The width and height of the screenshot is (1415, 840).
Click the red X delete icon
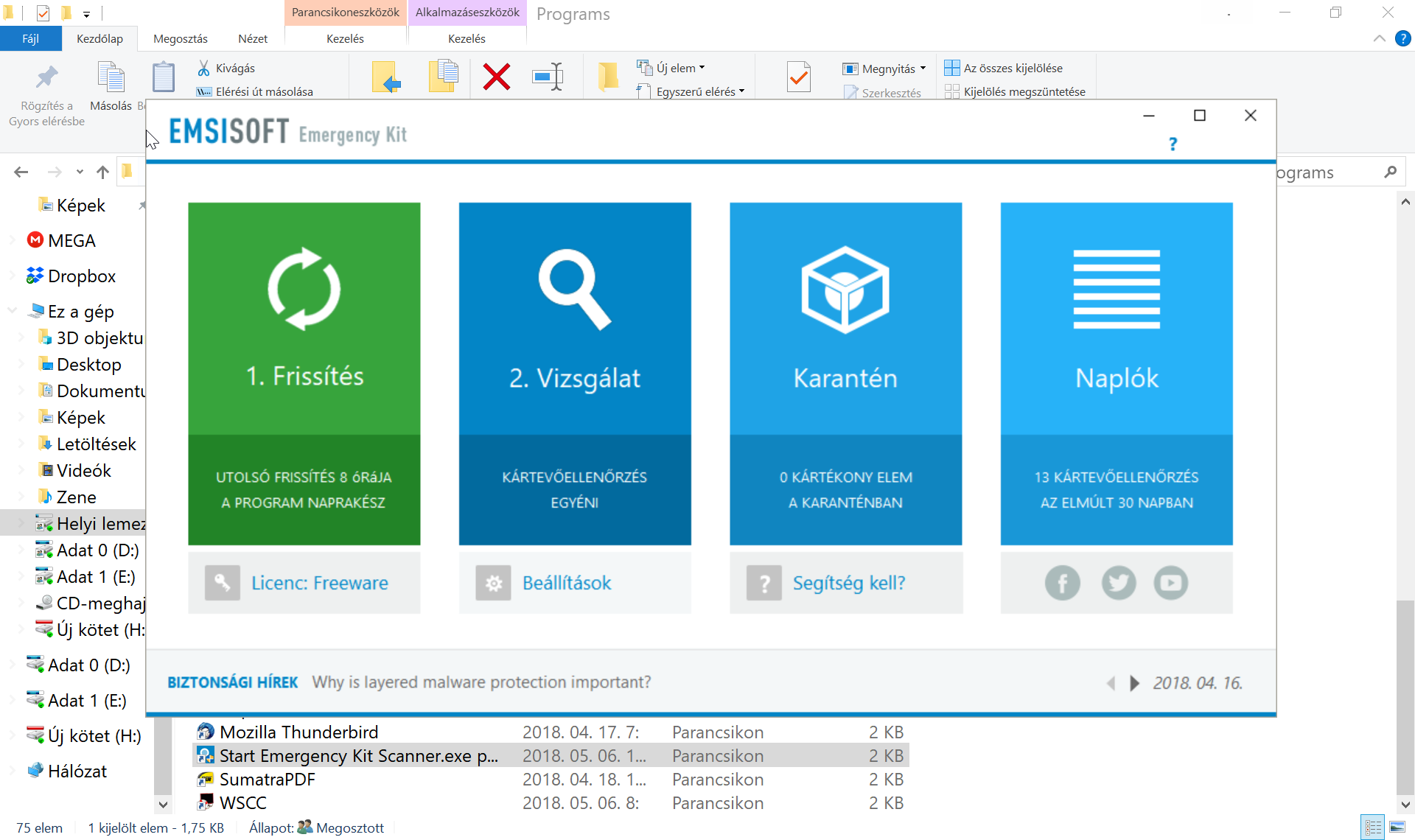496,77
